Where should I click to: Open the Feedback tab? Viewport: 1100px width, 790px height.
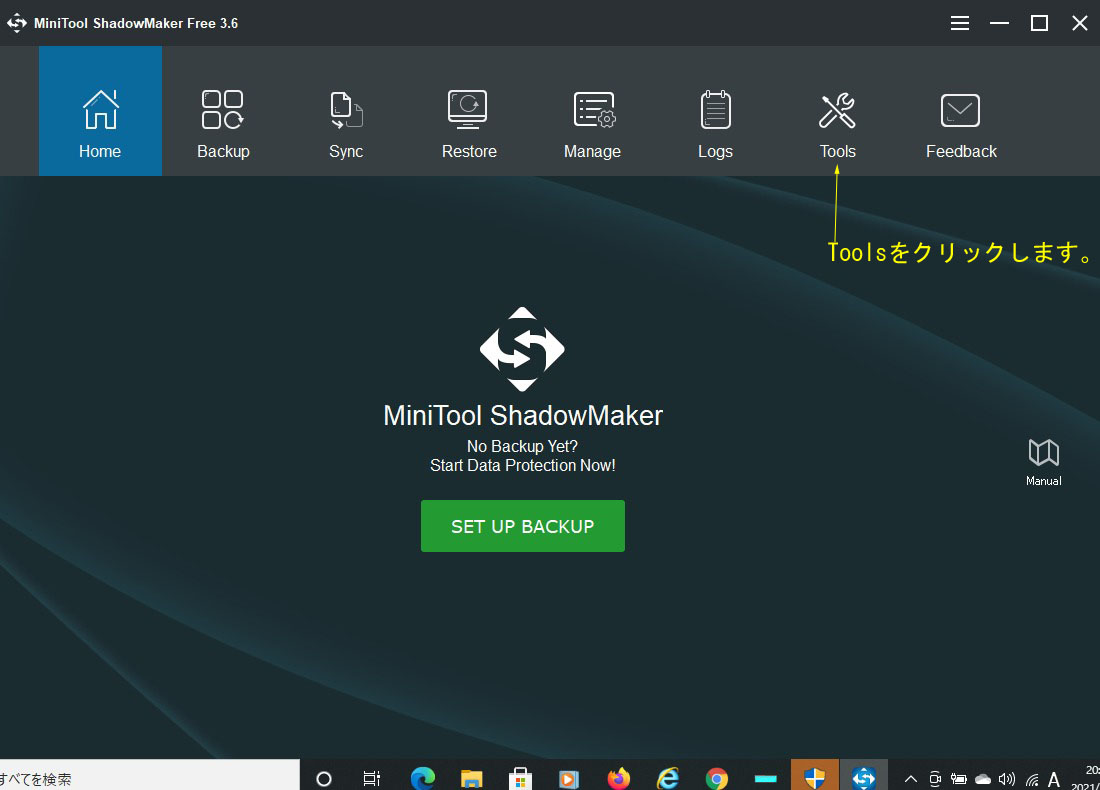[x=961, y=111]
